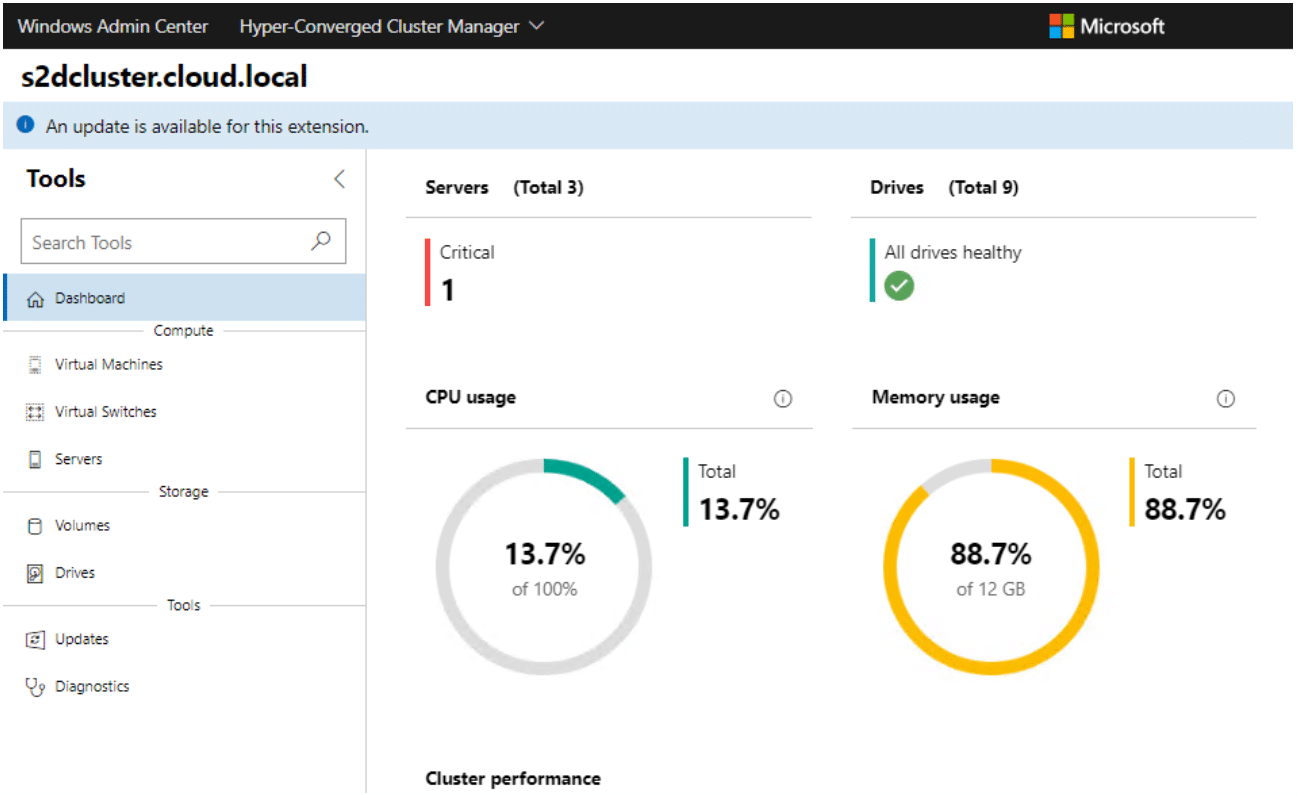Open the Drives storage icon

pyautogui.click(x=36, y=572)
